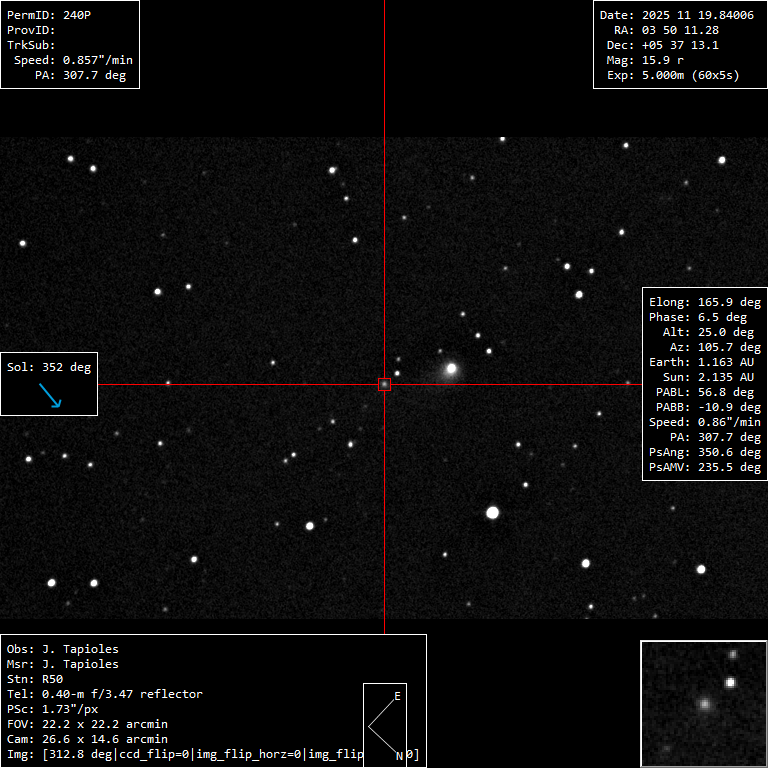Click the letter E on the compass
This screenshot has height=768, width=768.
[x=397, y=696]
